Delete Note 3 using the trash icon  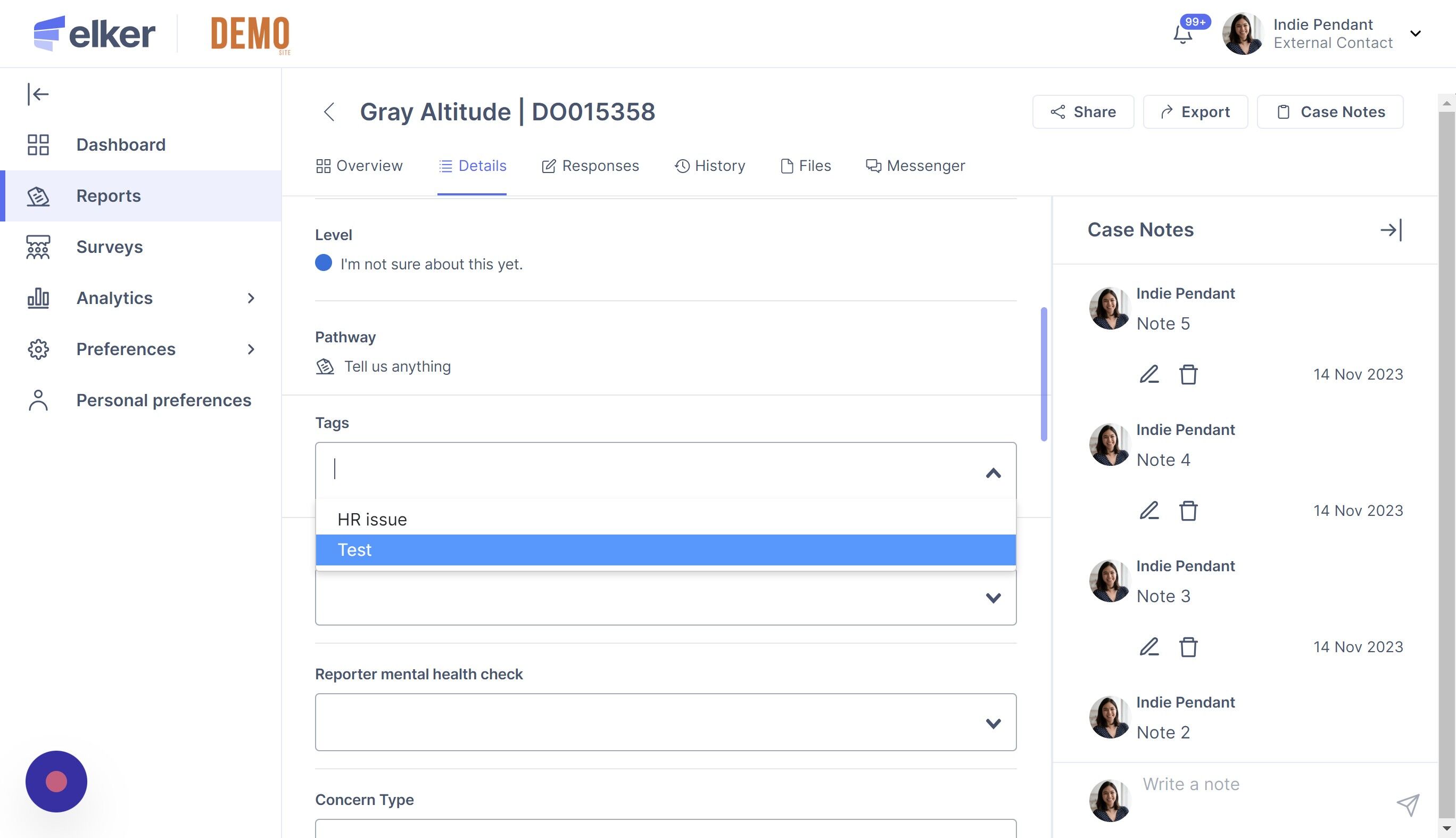tap(1188, 647)
